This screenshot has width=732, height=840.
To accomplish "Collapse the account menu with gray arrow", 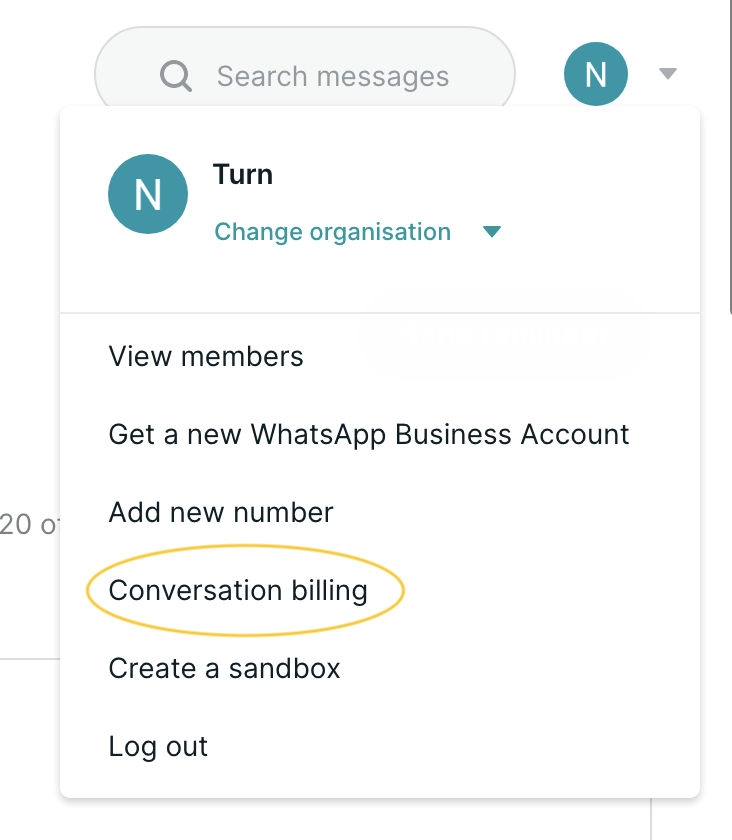I will point(668,73).
